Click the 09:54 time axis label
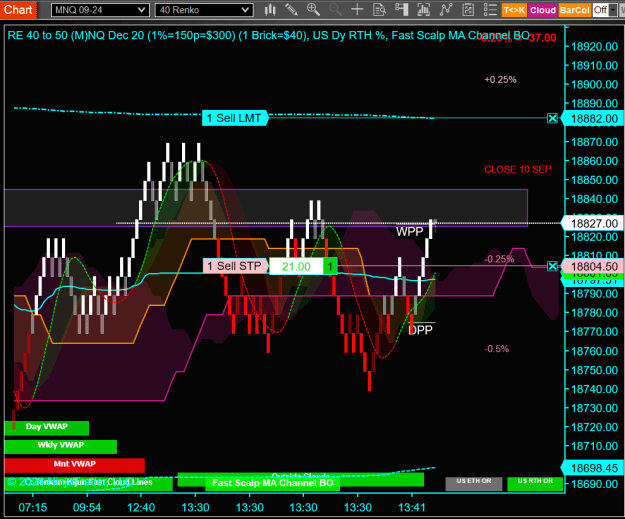 tap(87, 507)
